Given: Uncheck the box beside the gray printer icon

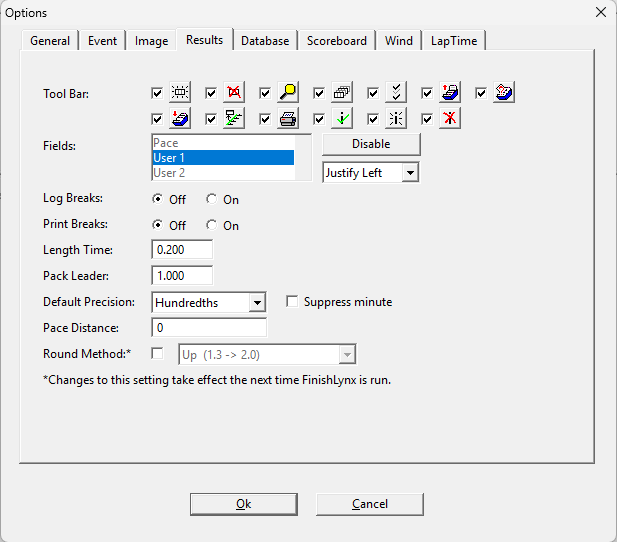Looking at the screenshot, I should [265, 119].
